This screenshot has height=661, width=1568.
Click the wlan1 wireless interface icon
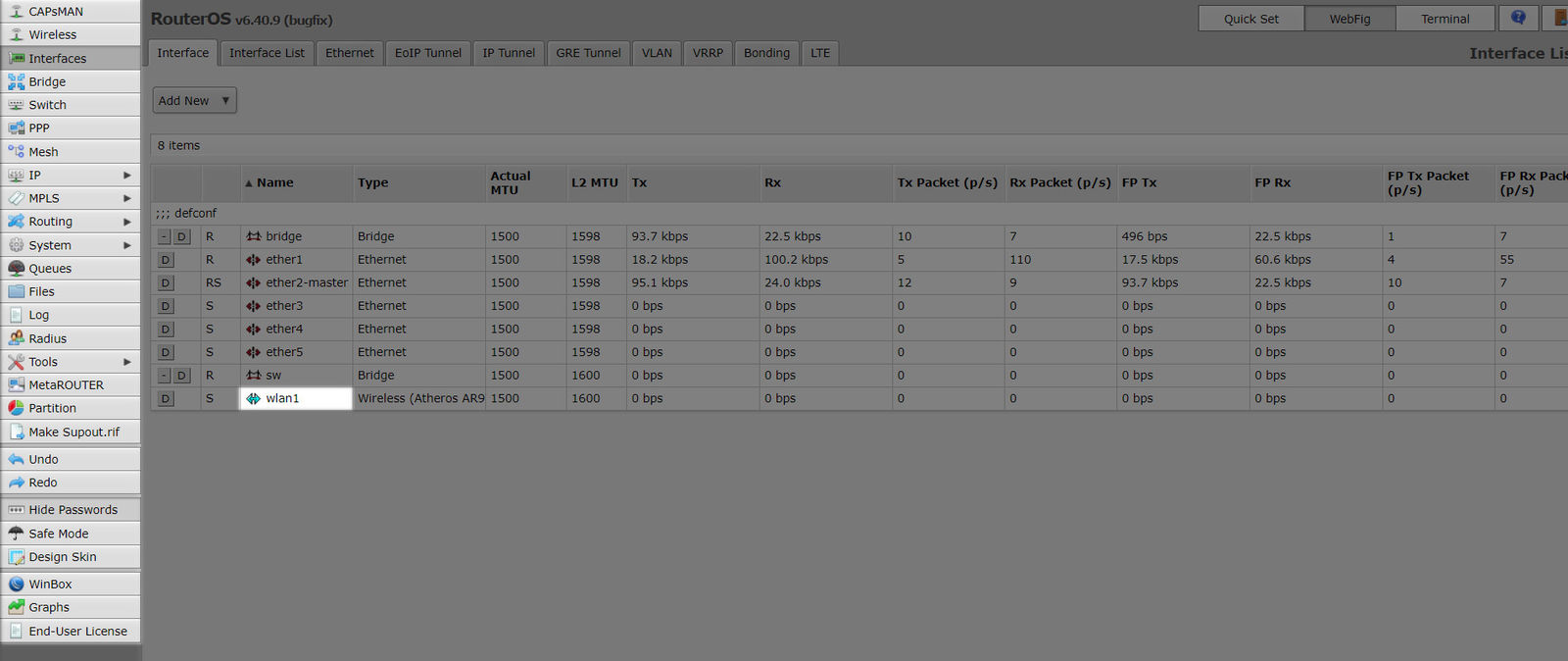point(254,398)
